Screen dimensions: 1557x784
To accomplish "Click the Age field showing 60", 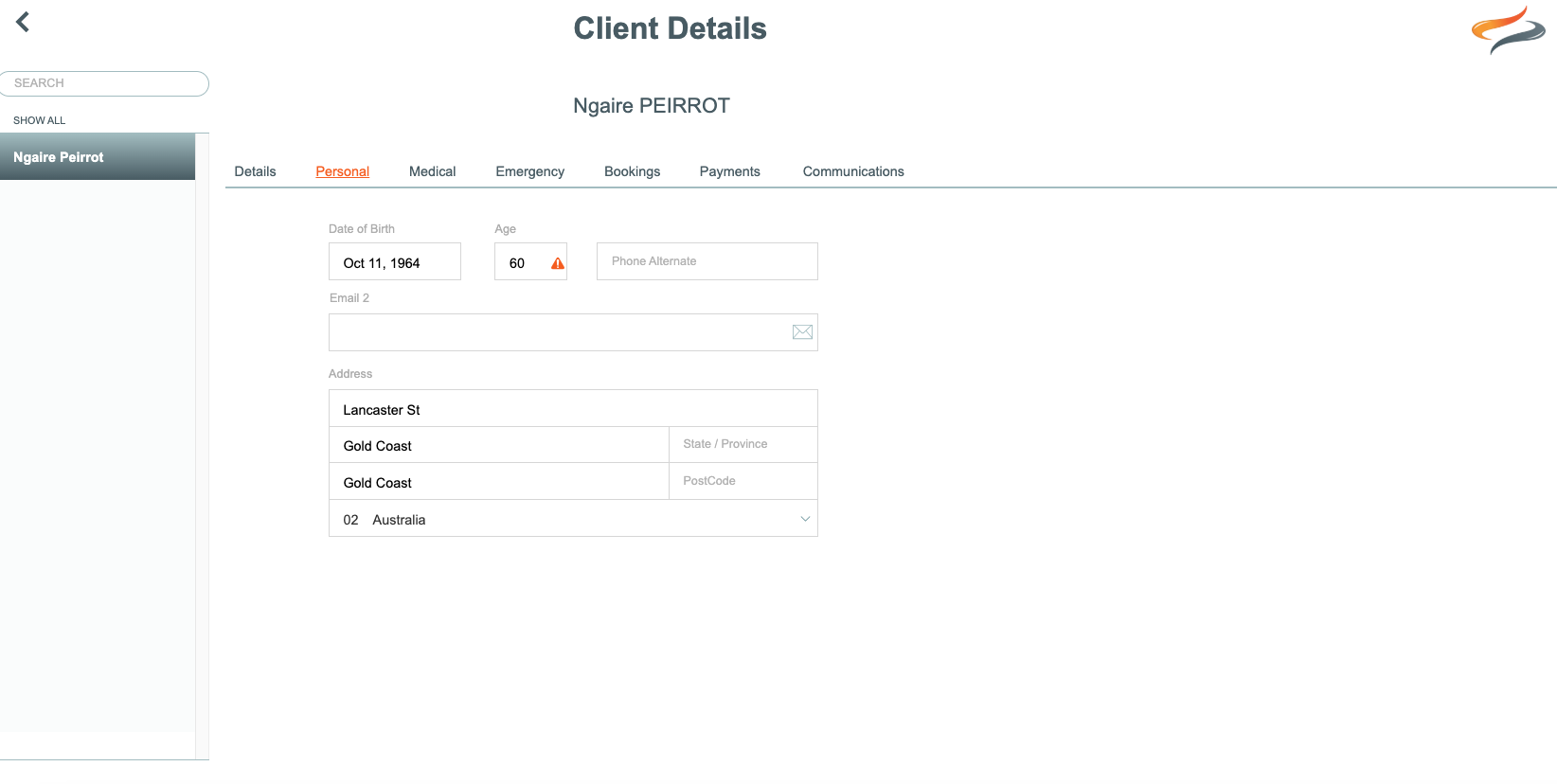I will point(530,262).
